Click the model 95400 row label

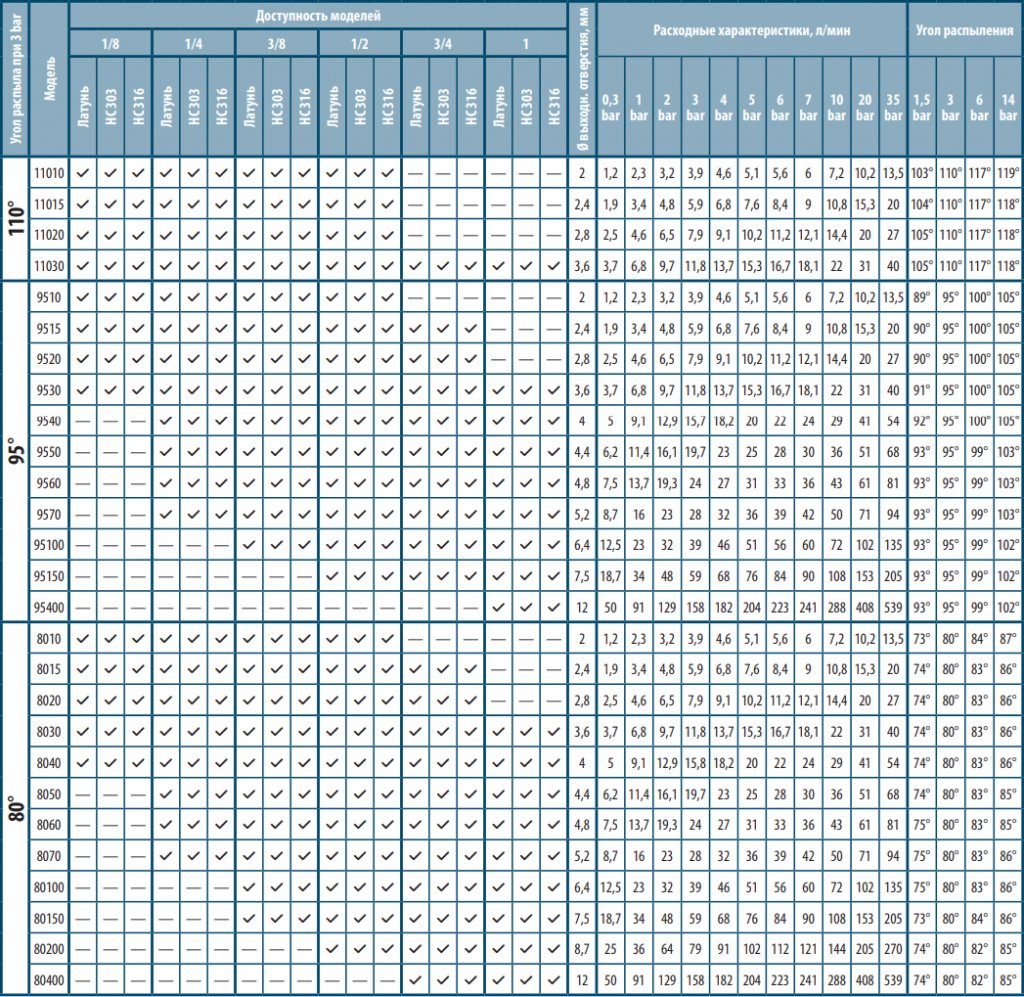[50, 607]
